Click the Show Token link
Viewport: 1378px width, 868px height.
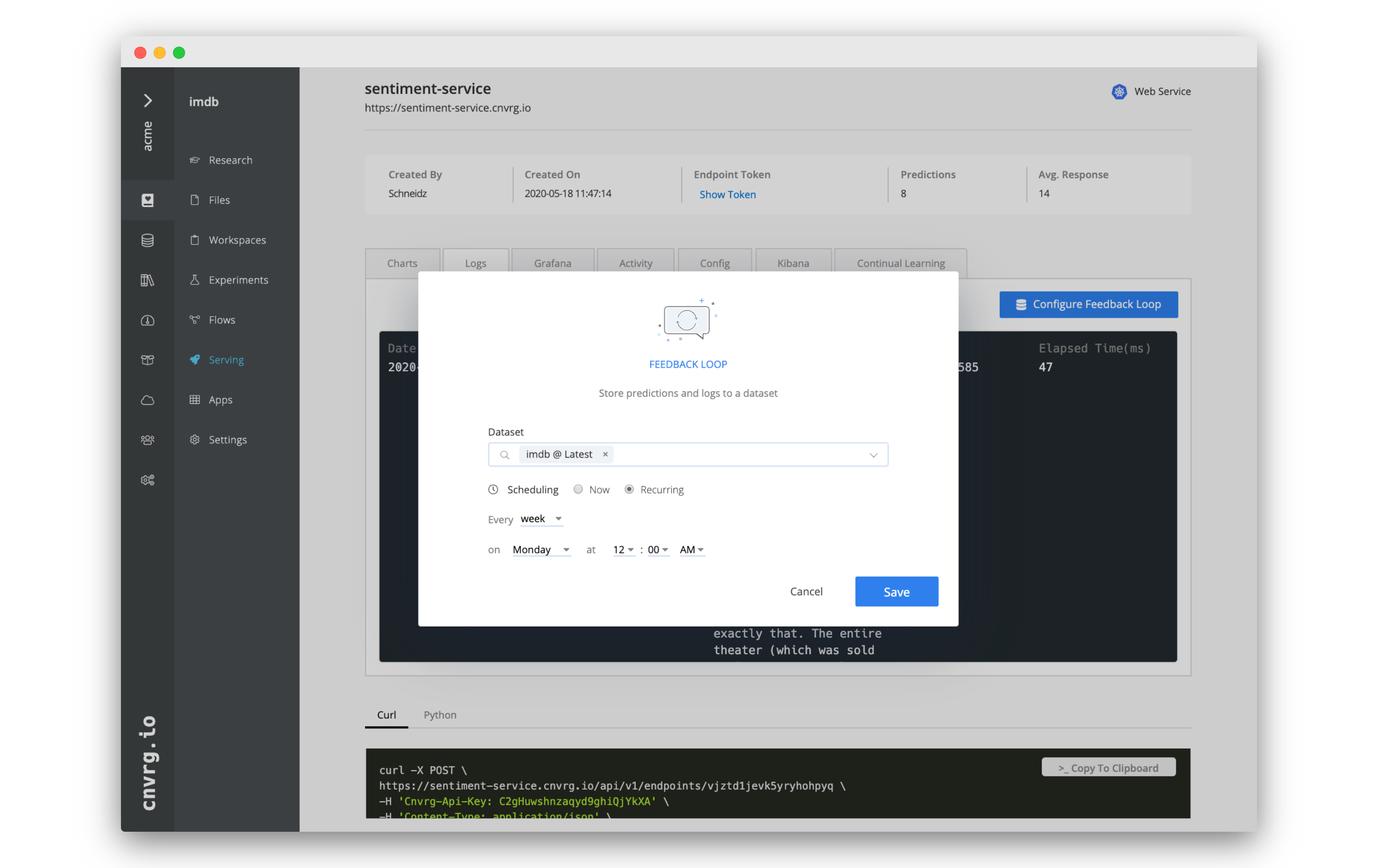coord(728,194)
